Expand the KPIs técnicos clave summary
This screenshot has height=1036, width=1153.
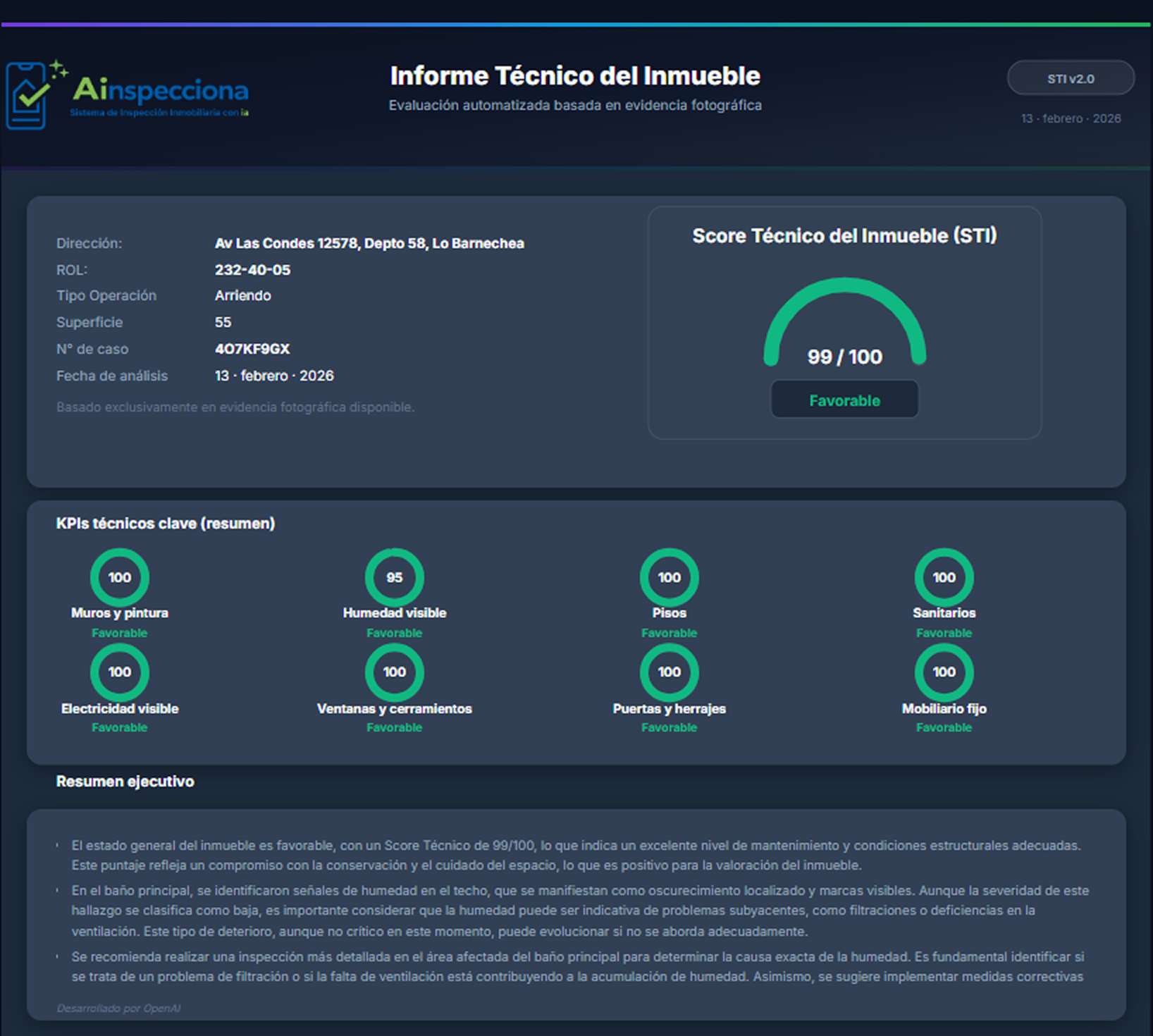pos(166,524)
